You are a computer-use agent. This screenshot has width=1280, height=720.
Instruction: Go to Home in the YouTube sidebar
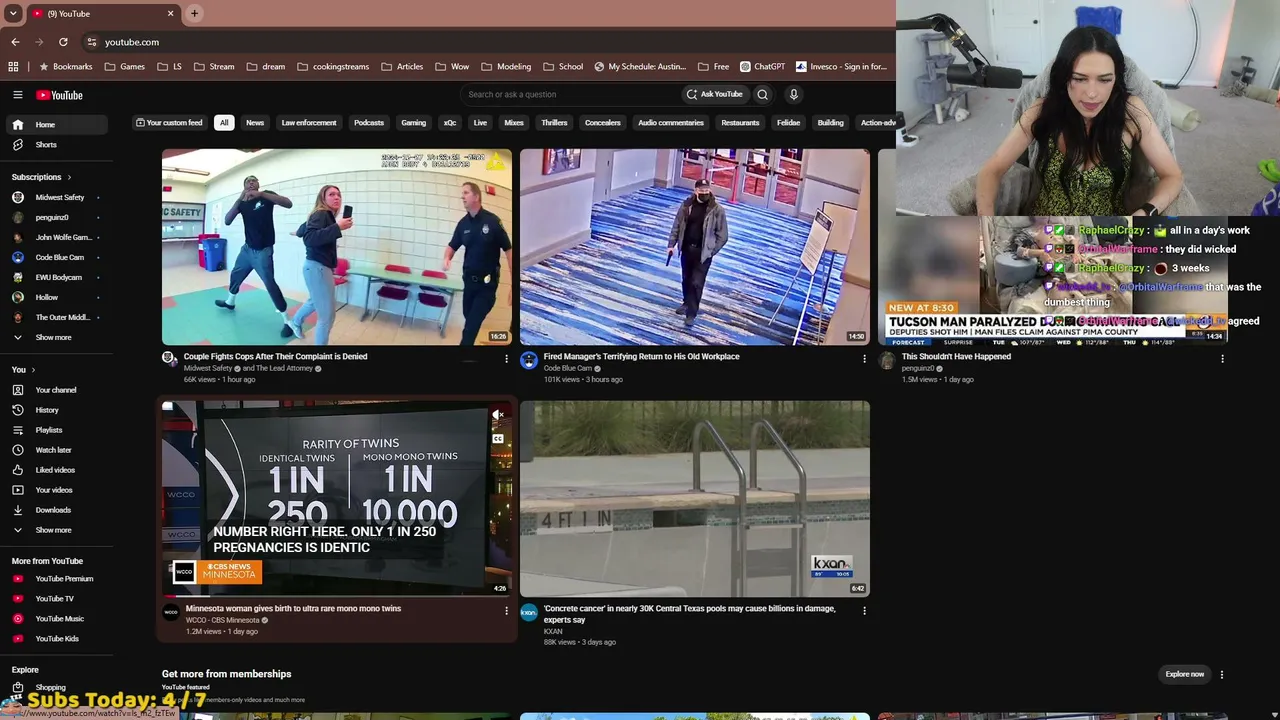click(55, 125)
